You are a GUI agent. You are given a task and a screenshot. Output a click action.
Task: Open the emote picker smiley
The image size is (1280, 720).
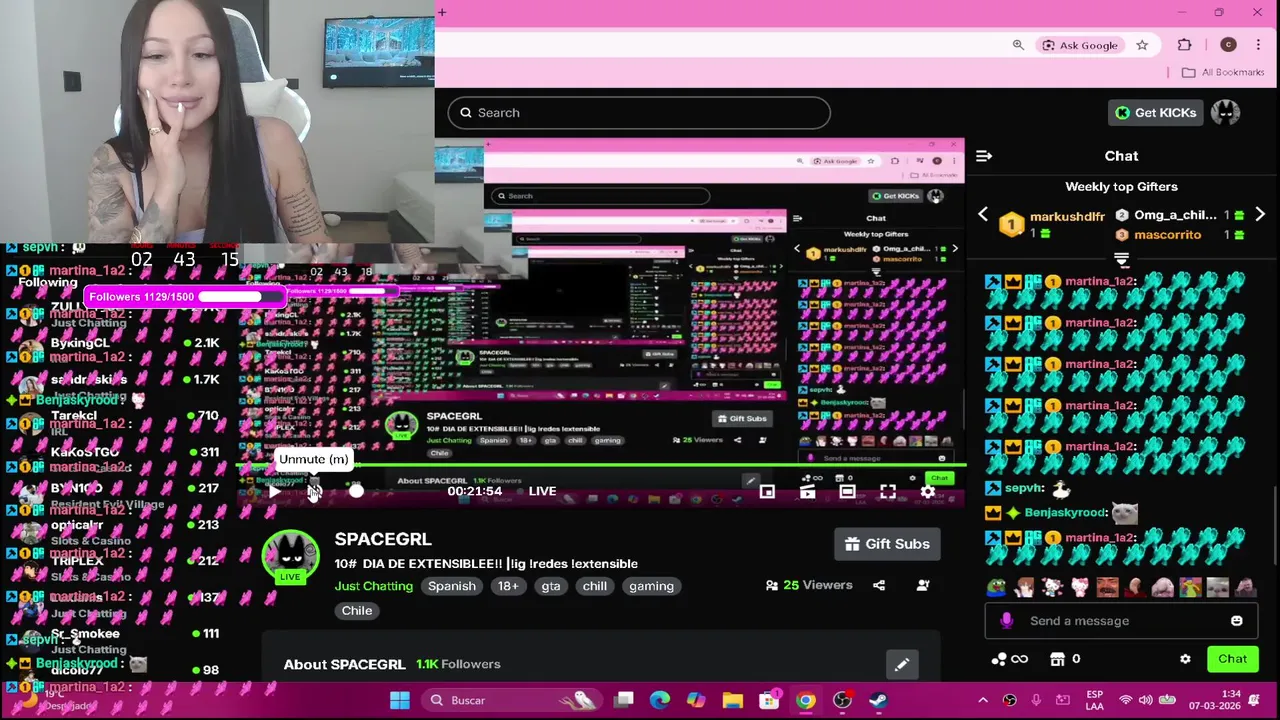pyautogui.click(x=1237, y=621)
